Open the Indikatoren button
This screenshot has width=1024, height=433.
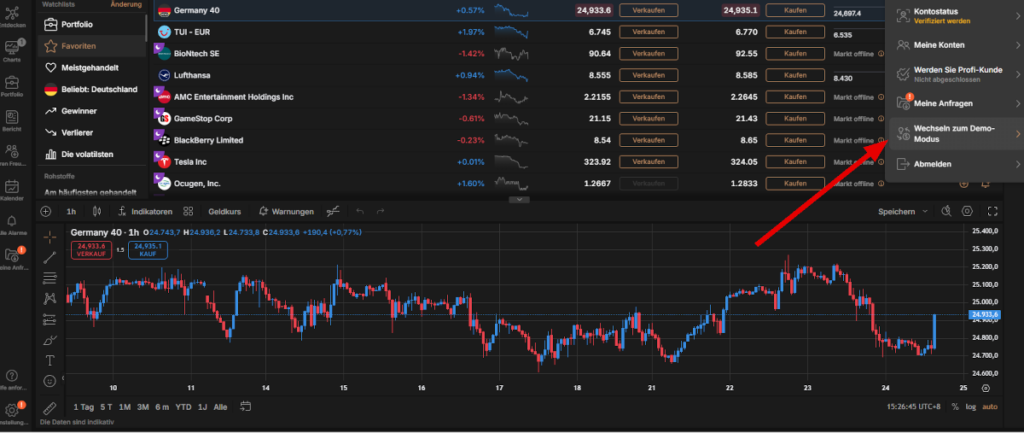pyautogui.click(x=145, y=211)
